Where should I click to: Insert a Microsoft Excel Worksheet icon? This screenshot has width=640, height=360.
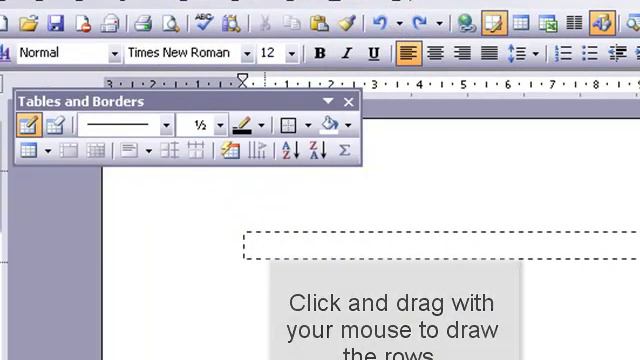click(548, 23)
